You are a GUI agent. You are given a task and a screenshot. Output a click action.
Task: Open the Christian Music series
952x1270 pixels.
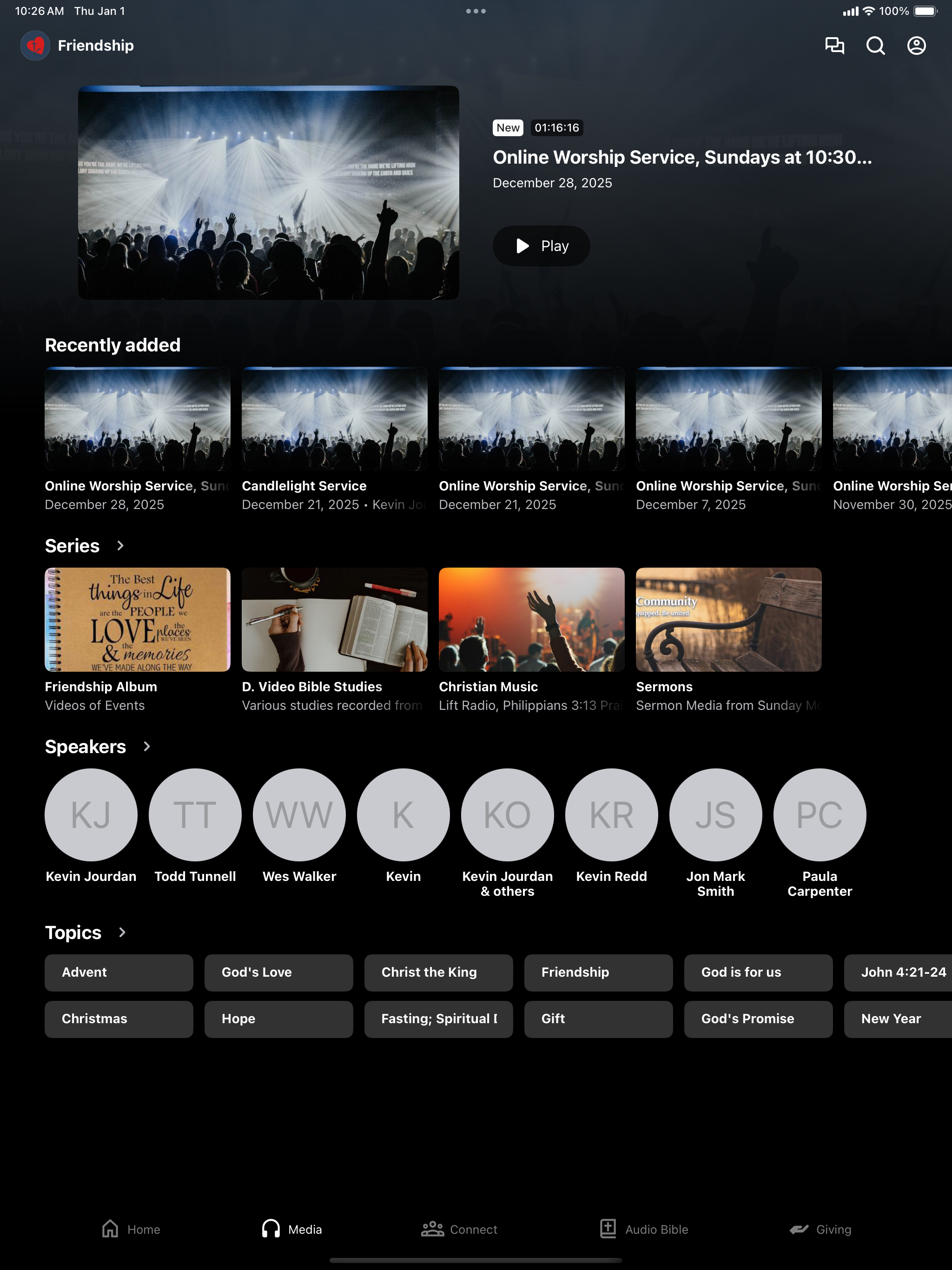[x=531, y=640]
